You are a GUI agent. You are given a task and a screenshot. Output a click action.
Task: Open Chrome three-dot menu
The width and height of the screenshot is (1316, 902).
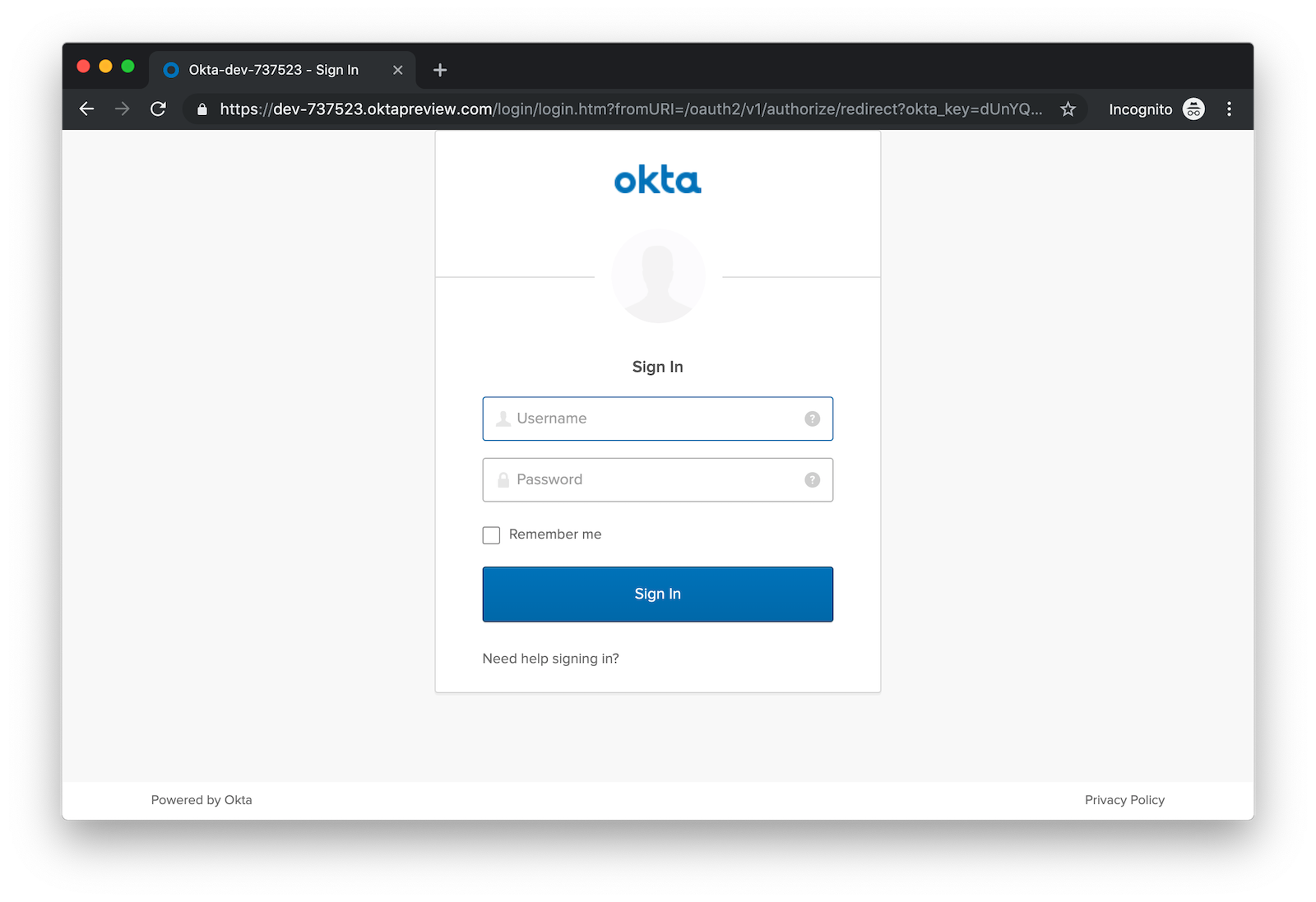click(1229, 109)
